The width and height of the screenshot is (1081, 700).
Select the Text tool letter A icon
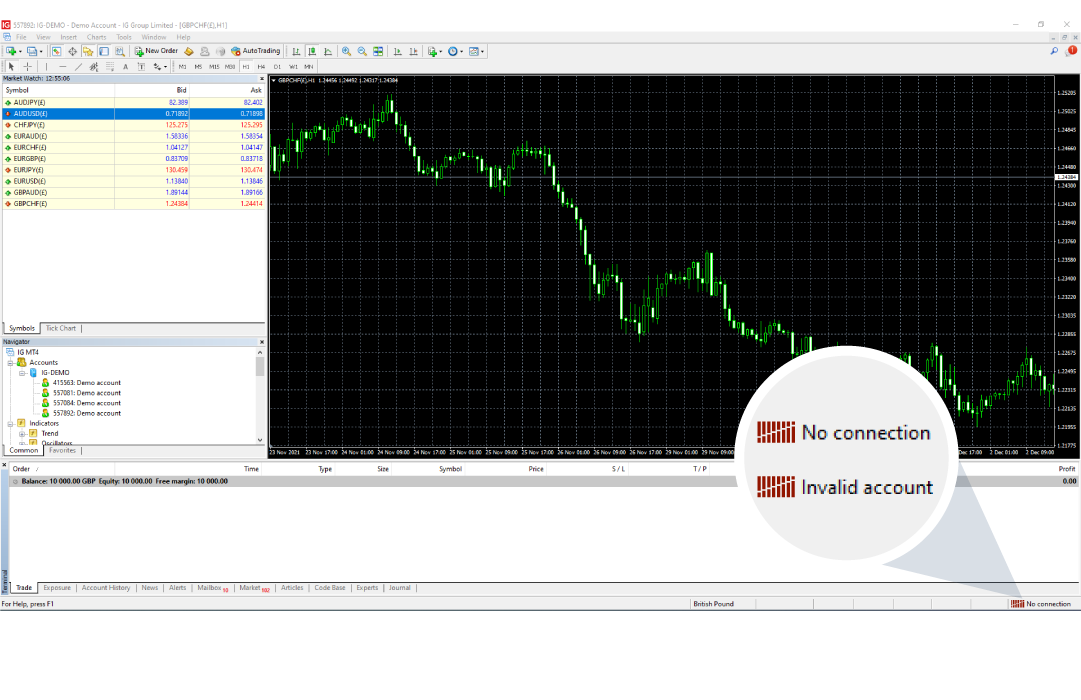pyautogui.click(x=125, y=67)
